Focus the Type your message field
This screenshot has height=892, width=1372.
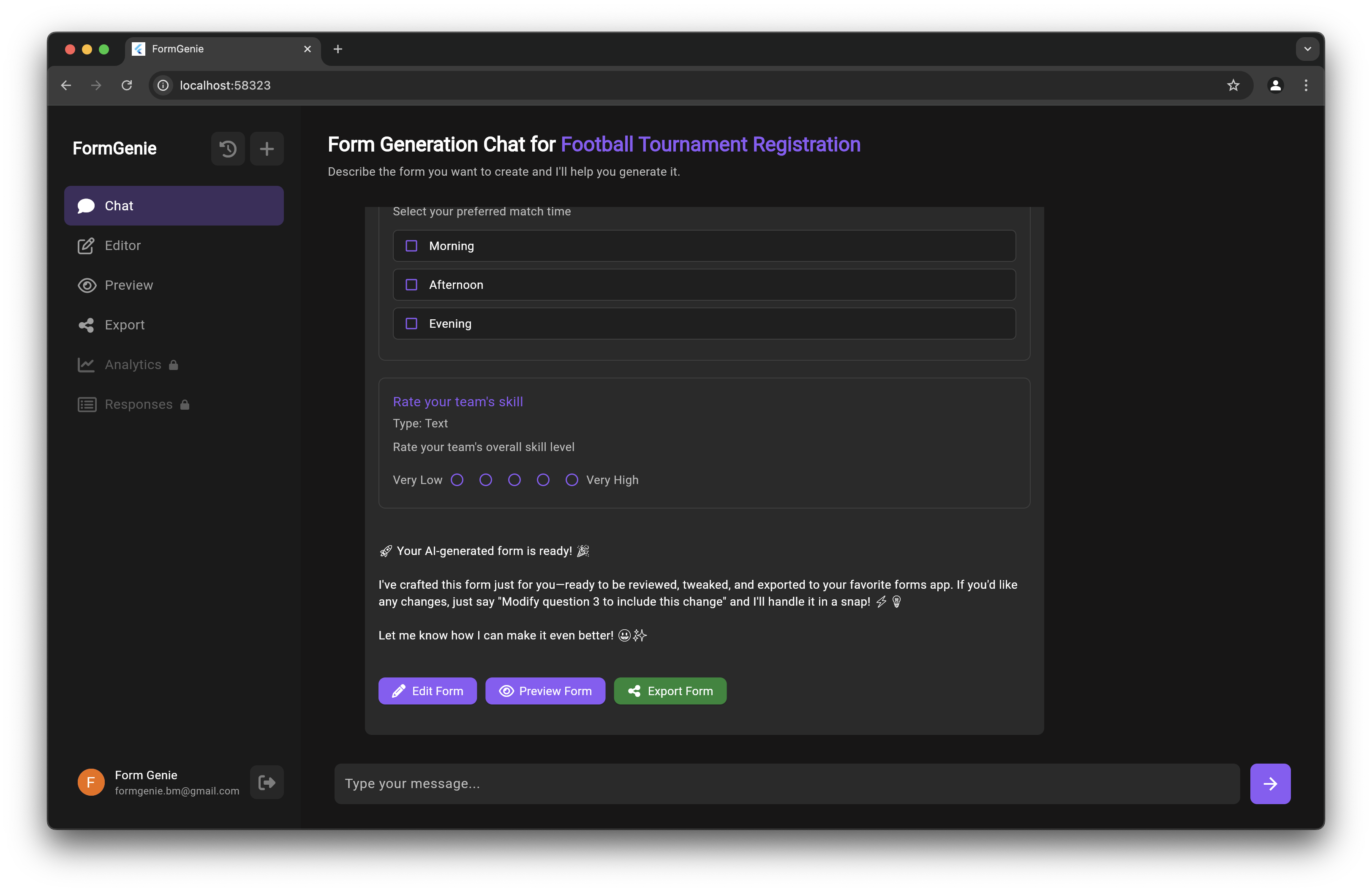pyautogui.click(x=786, y=783)
